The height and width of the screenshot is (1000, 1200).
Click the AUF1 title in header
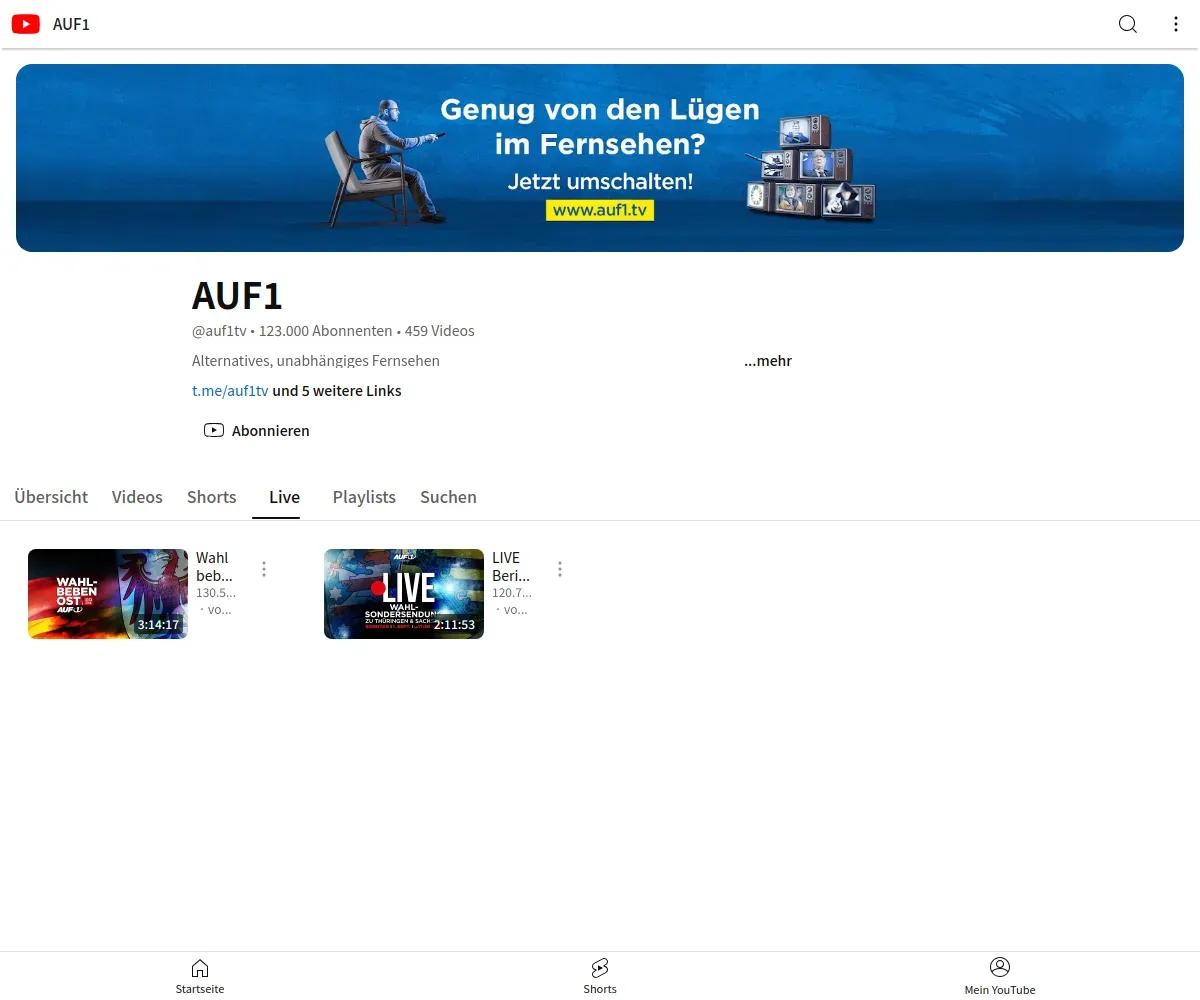[x=71, y=24]
